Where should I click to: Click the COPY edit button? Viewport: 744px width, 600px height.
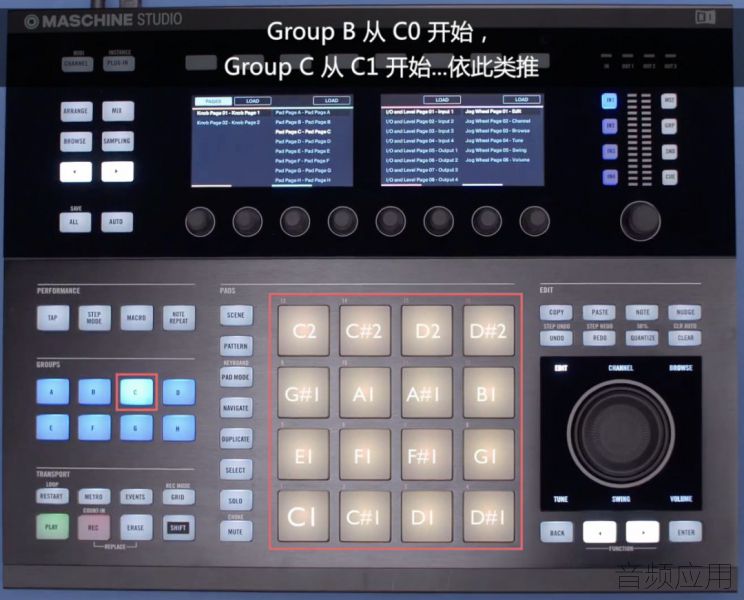[556, 312]
